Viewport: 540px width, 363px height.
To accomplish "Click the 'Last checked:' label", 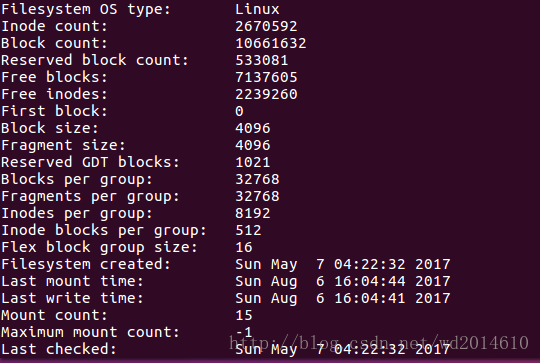I will coord(59,349).
